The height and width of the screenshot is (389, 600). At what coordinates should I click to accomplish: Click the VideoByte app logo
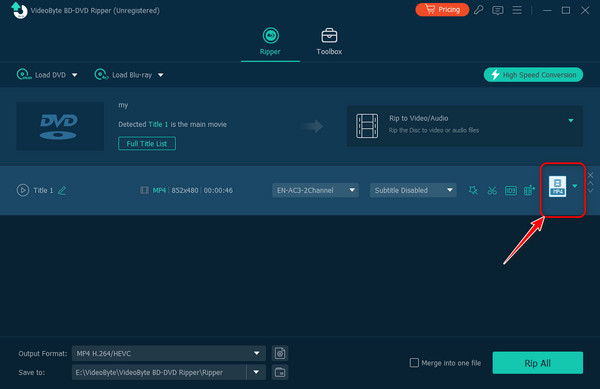[19, 10]
